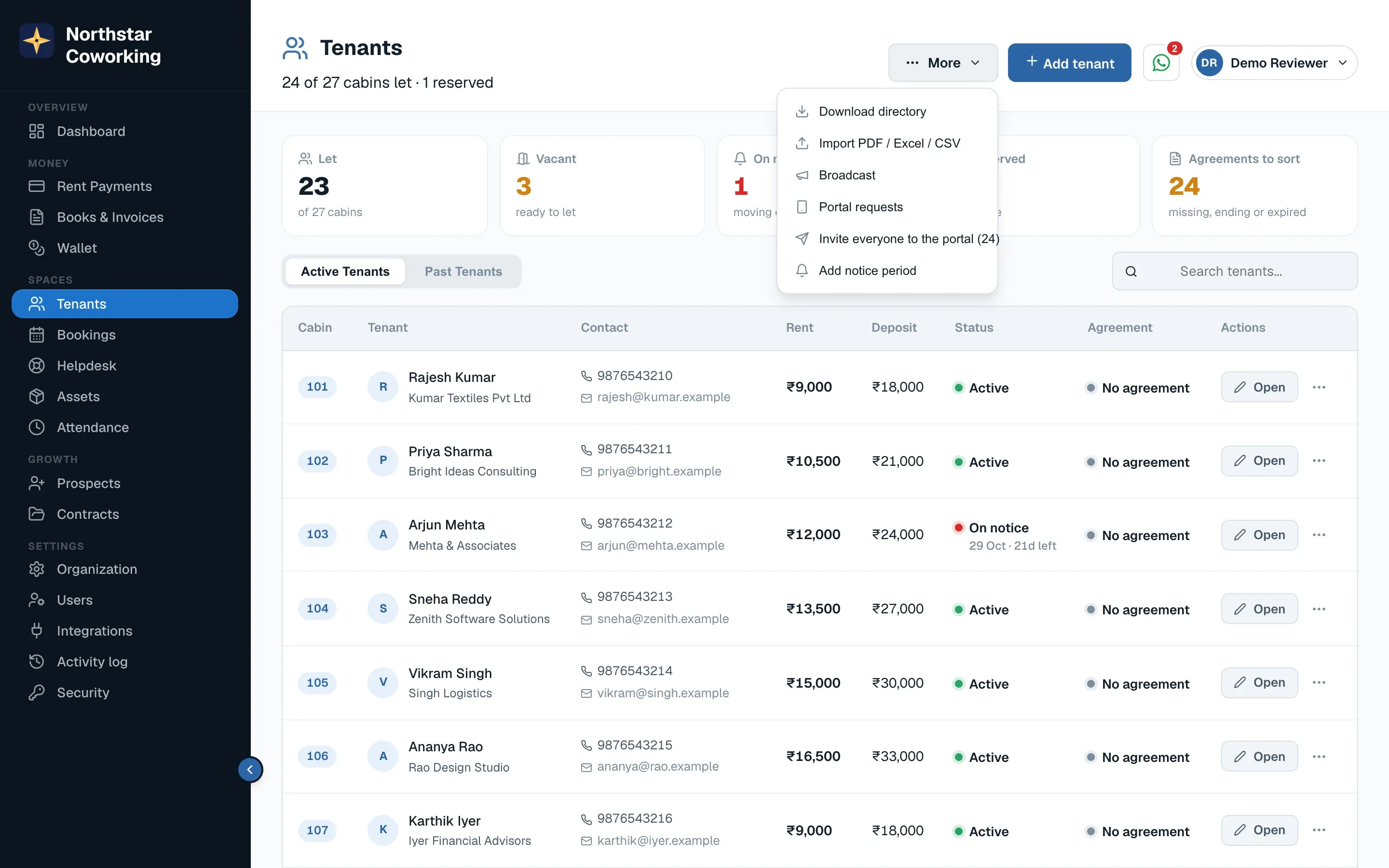Navigate to Helpdesk in the sidebar
The height and width of the screenshot is (868, 1389).
125,366
